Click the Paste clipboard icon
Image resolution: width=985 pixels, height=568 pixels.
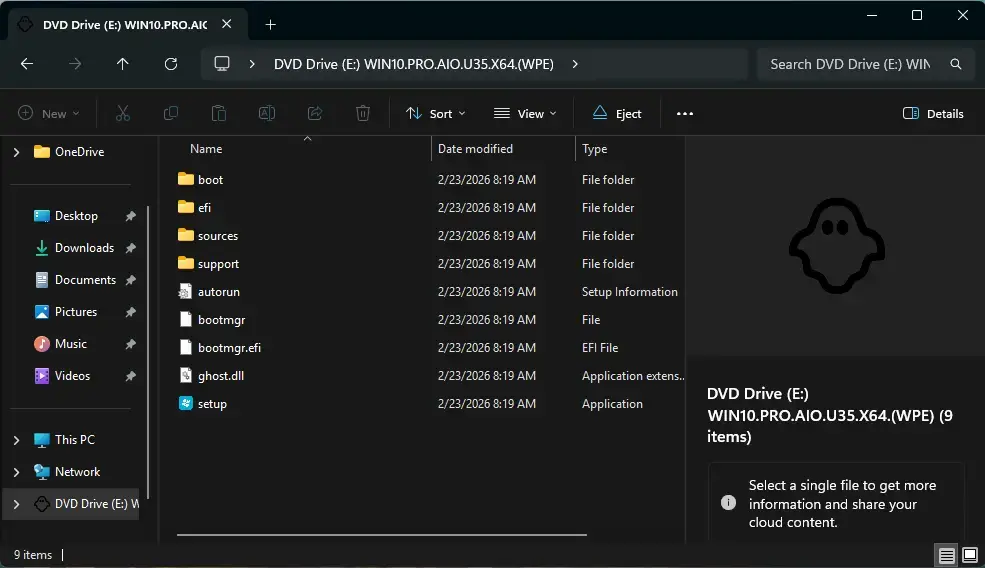click(x=219, y=113)
